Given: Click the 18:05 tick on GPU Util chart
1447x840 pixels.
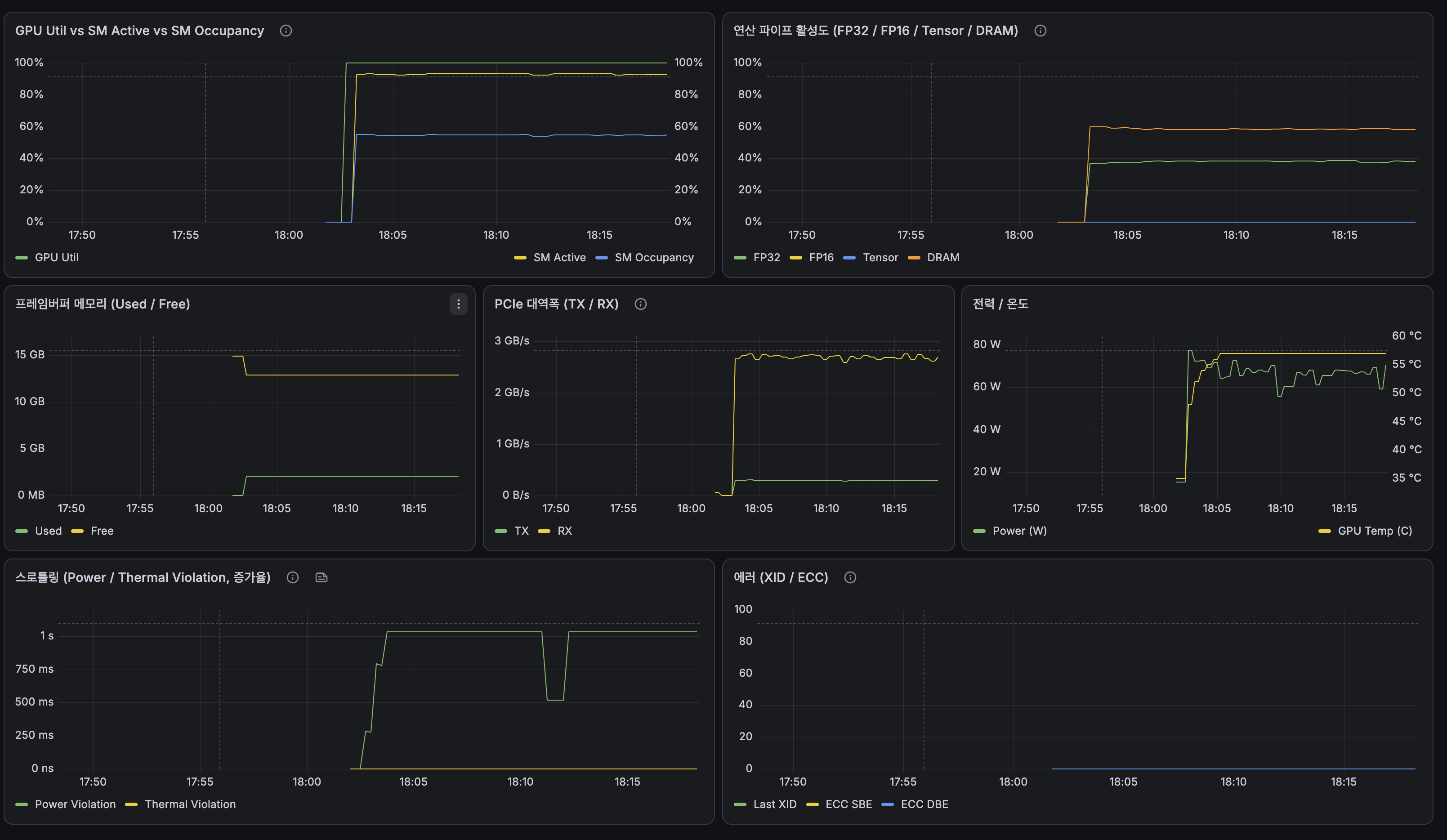Looking at the screenshot, I should coord(392,235).
